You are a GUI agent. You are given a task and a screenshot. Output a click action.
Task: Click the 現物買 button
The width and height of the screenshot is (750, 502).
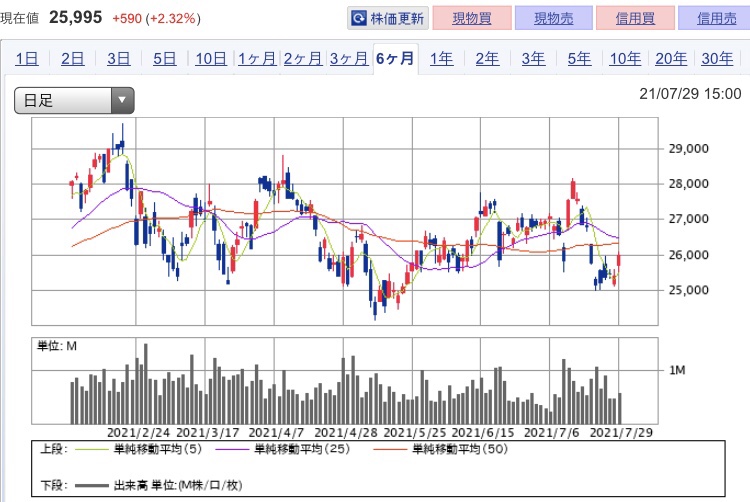pyautogui.click(x=472, y=18)
